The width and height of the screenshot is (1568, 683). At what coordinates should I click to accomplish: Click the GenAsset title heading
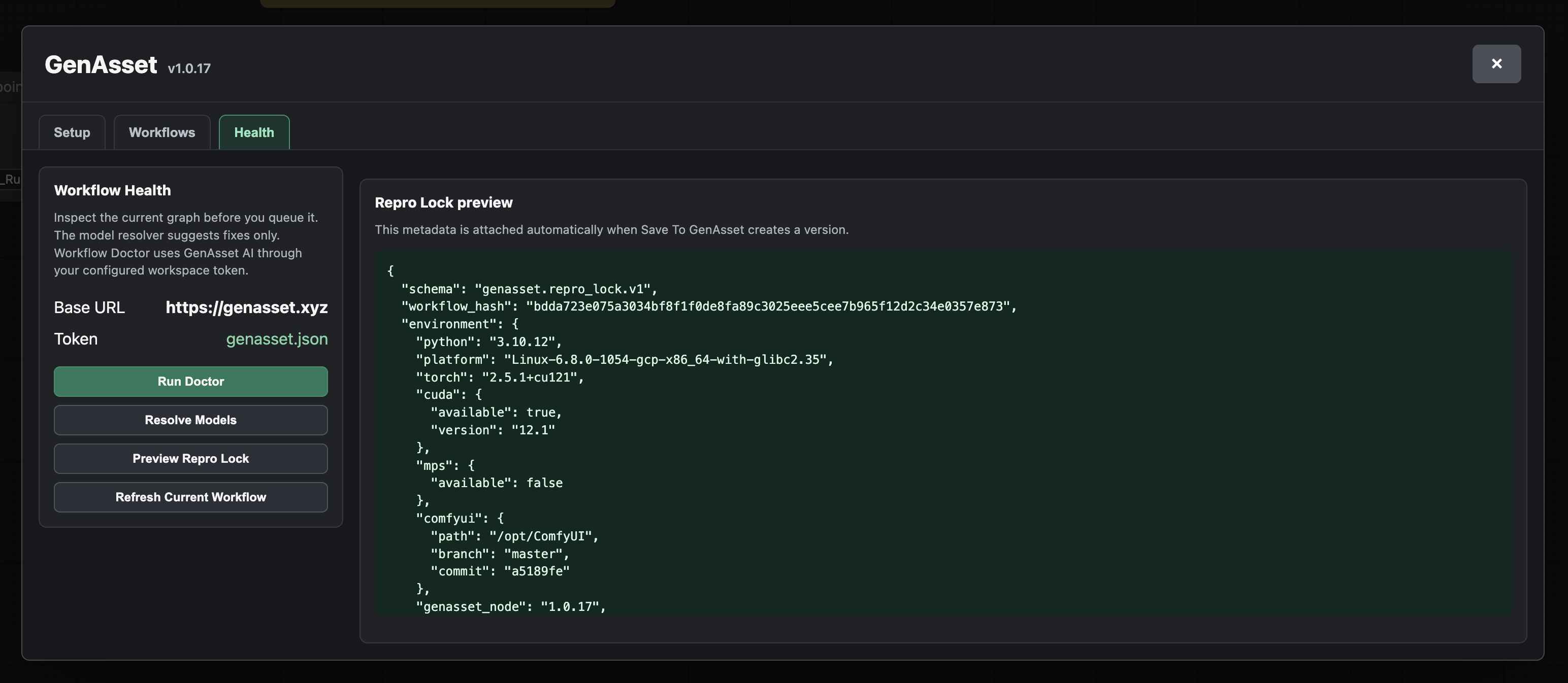(101, 64)
